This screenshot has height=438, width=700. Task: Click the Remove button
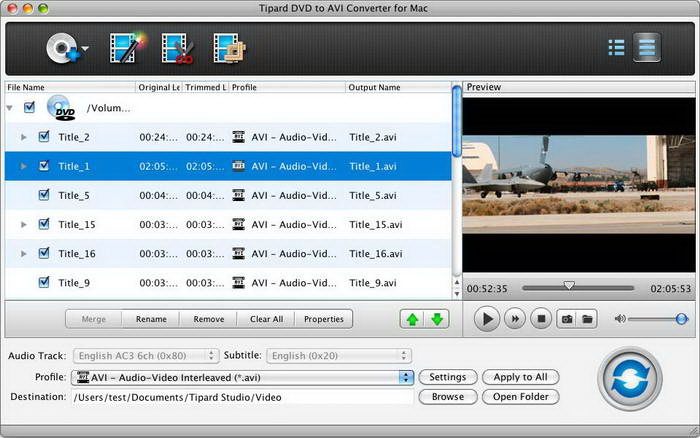click(x=208, y=319)
